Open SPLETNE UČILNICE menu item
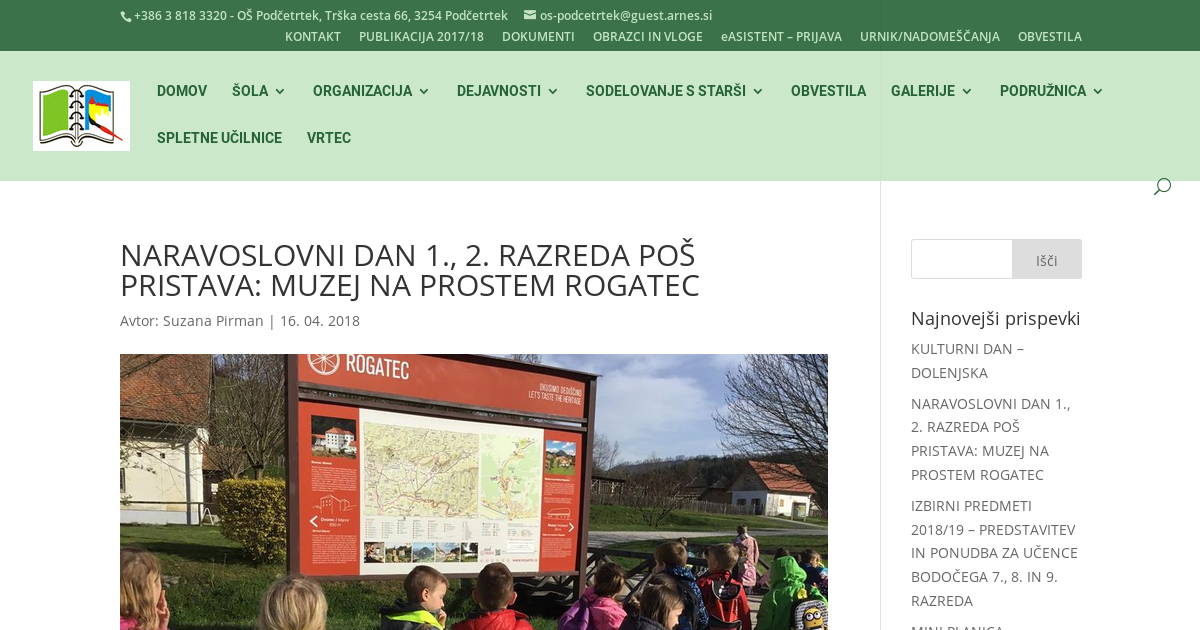1200x630 pixels. point(219,138)
